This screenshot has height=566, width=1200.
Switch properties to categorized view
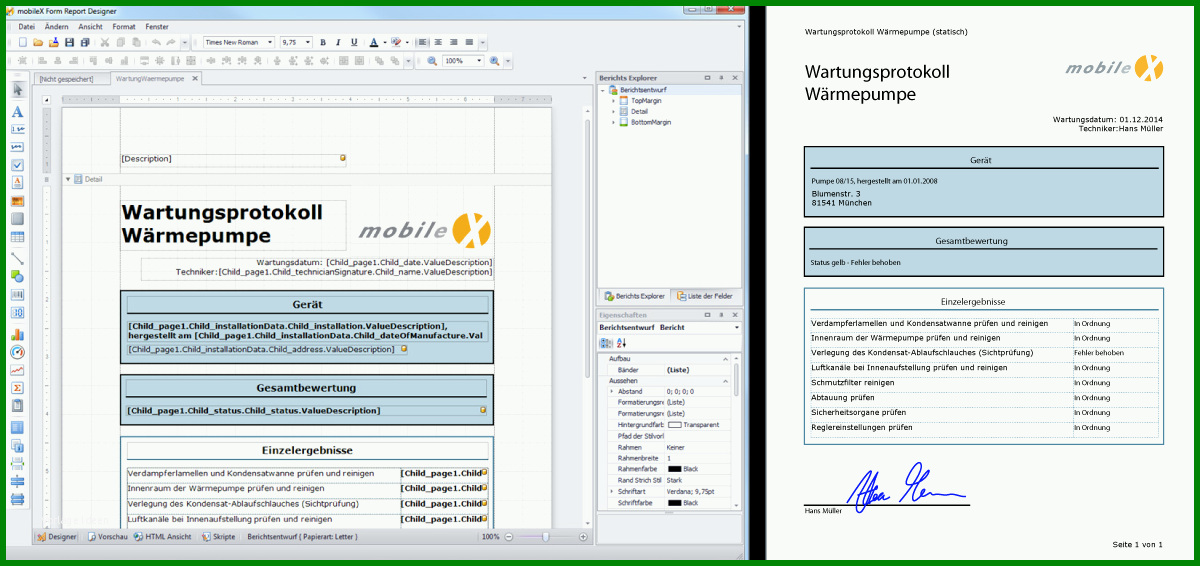[606, 343]
